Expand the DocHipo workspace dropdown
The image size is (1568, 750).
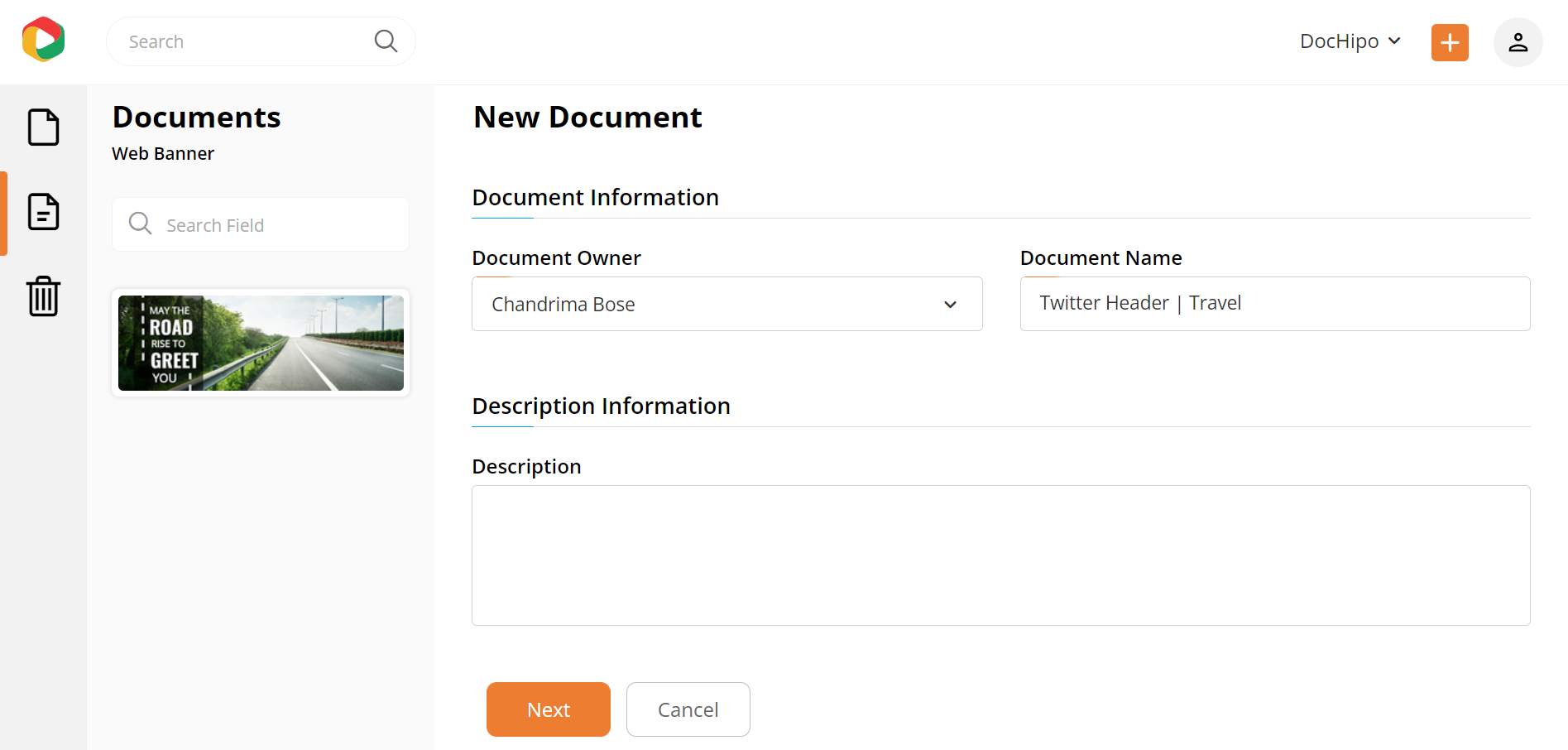point(1350,41)
